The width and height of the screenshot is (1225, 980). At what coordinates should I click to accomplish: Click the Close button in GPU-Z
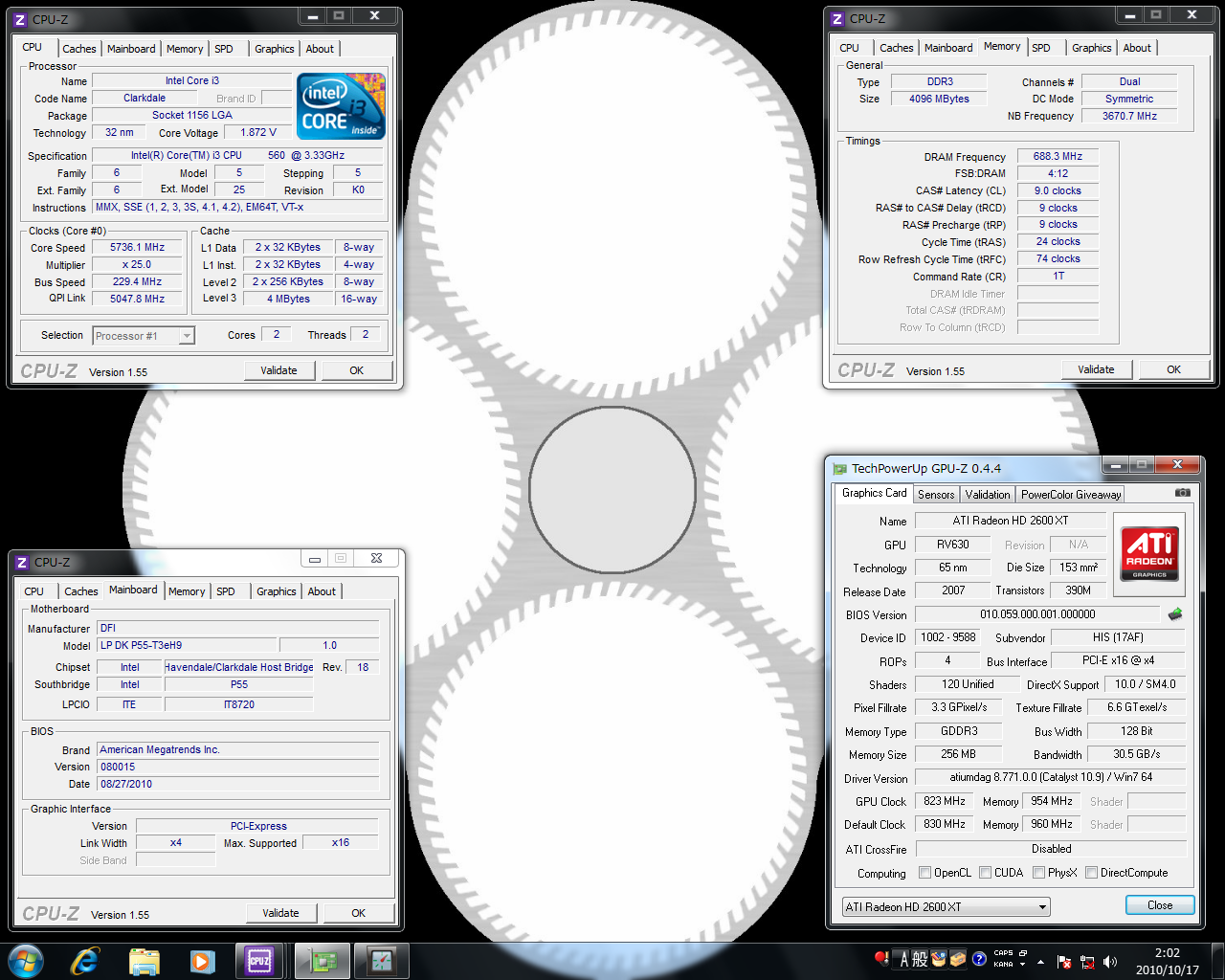tap(1160, 905)
